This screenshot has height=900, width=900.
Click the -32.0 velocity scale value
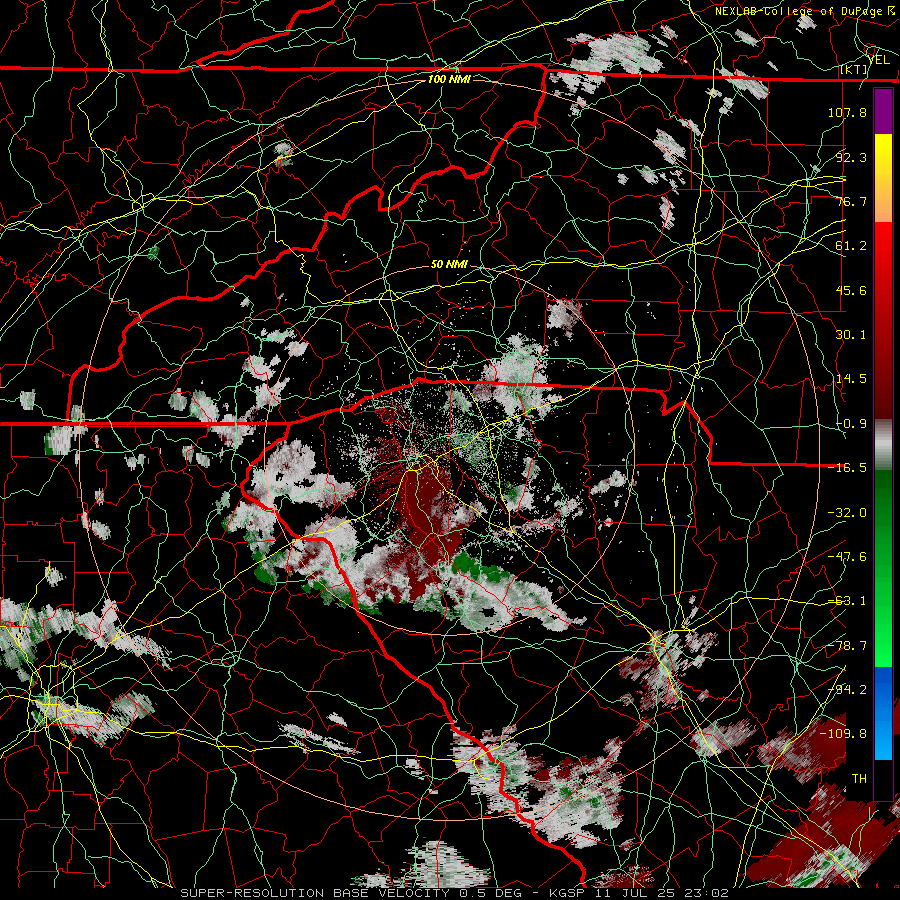[847, 513]
